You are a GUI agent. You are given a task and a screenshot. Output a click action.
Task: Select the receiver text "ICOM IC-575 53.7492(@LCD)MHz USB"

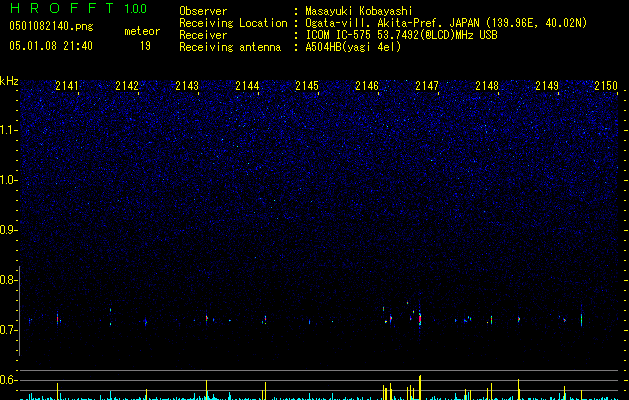click(401, 35)
